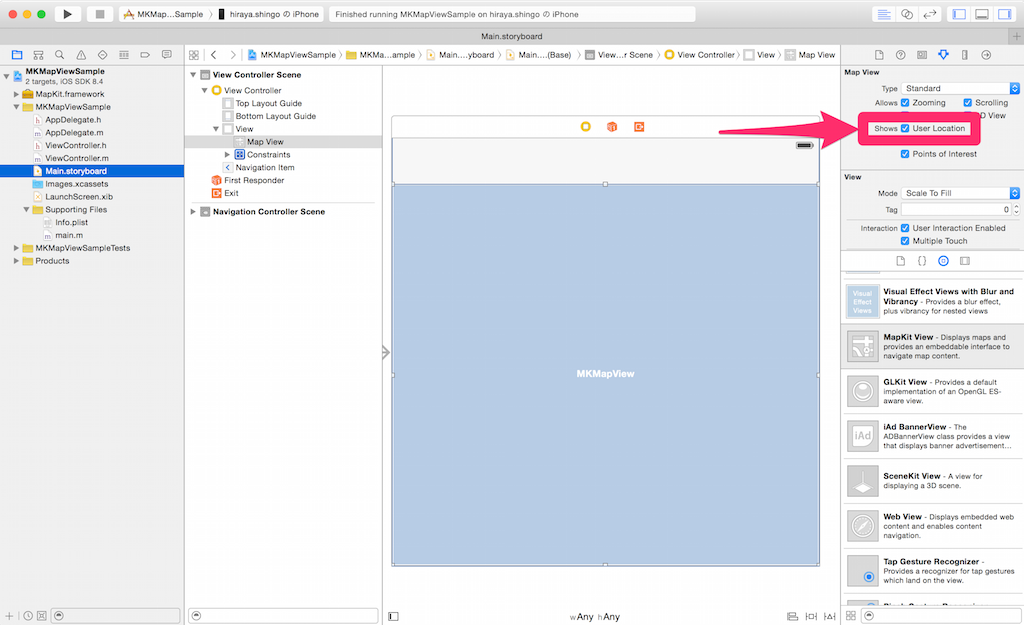The image size is (1024, 625).
Task: Show the Size inspector
Action: point(965,55)
